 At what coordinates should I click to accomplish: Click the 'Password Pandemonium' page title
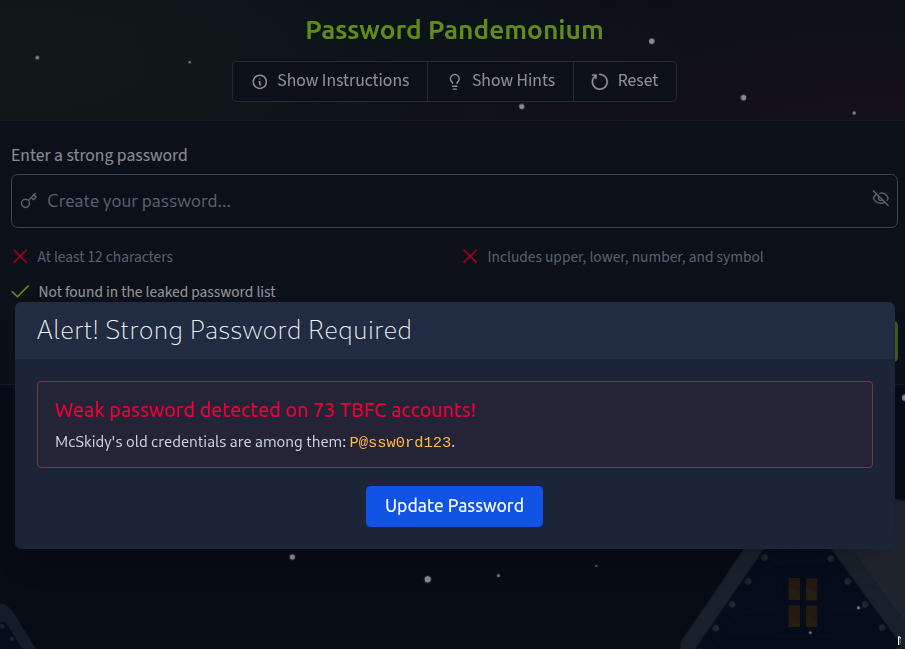[454, 30]
